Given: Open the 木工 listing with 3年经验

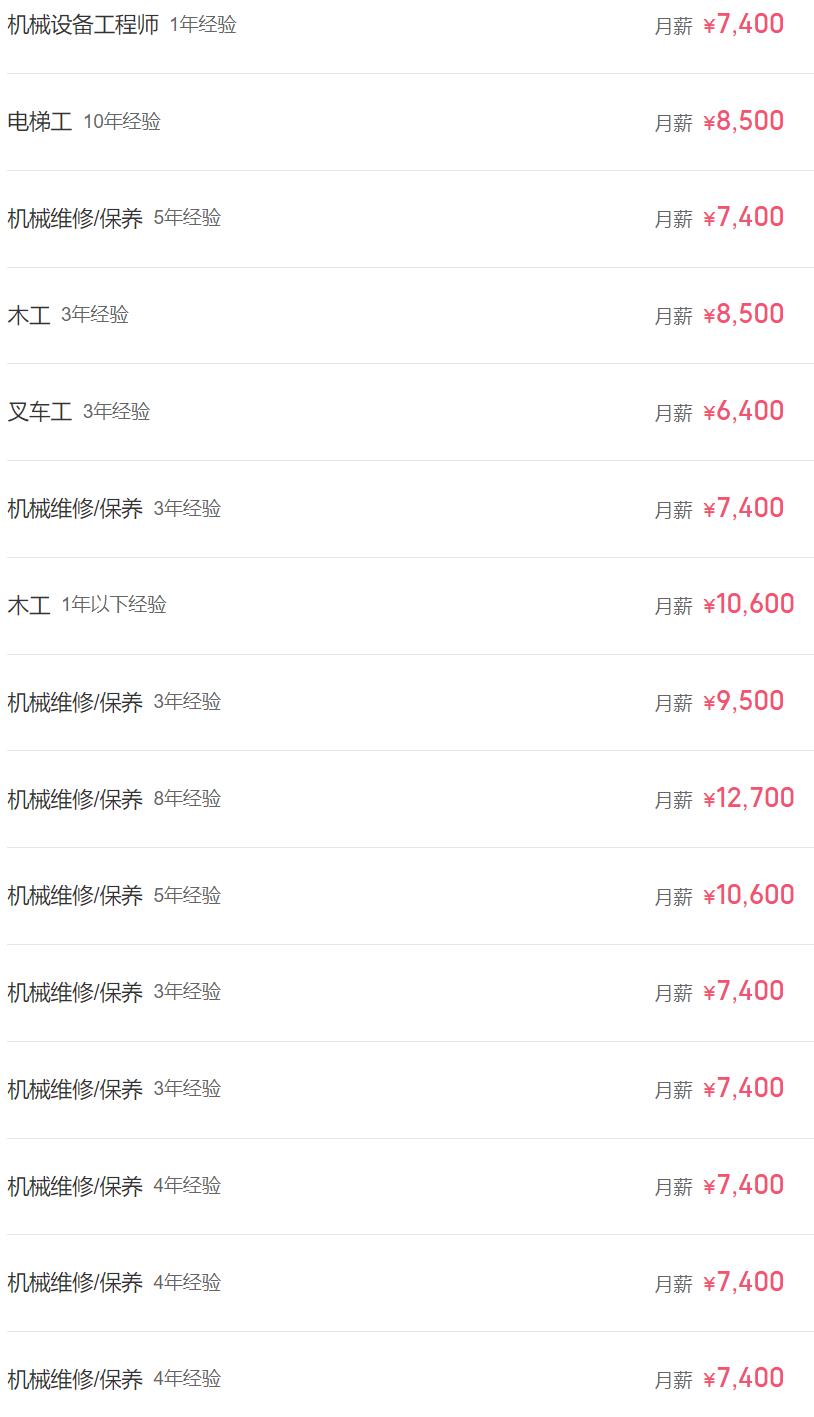Looking at the screenshot, I should click(29, 316).
